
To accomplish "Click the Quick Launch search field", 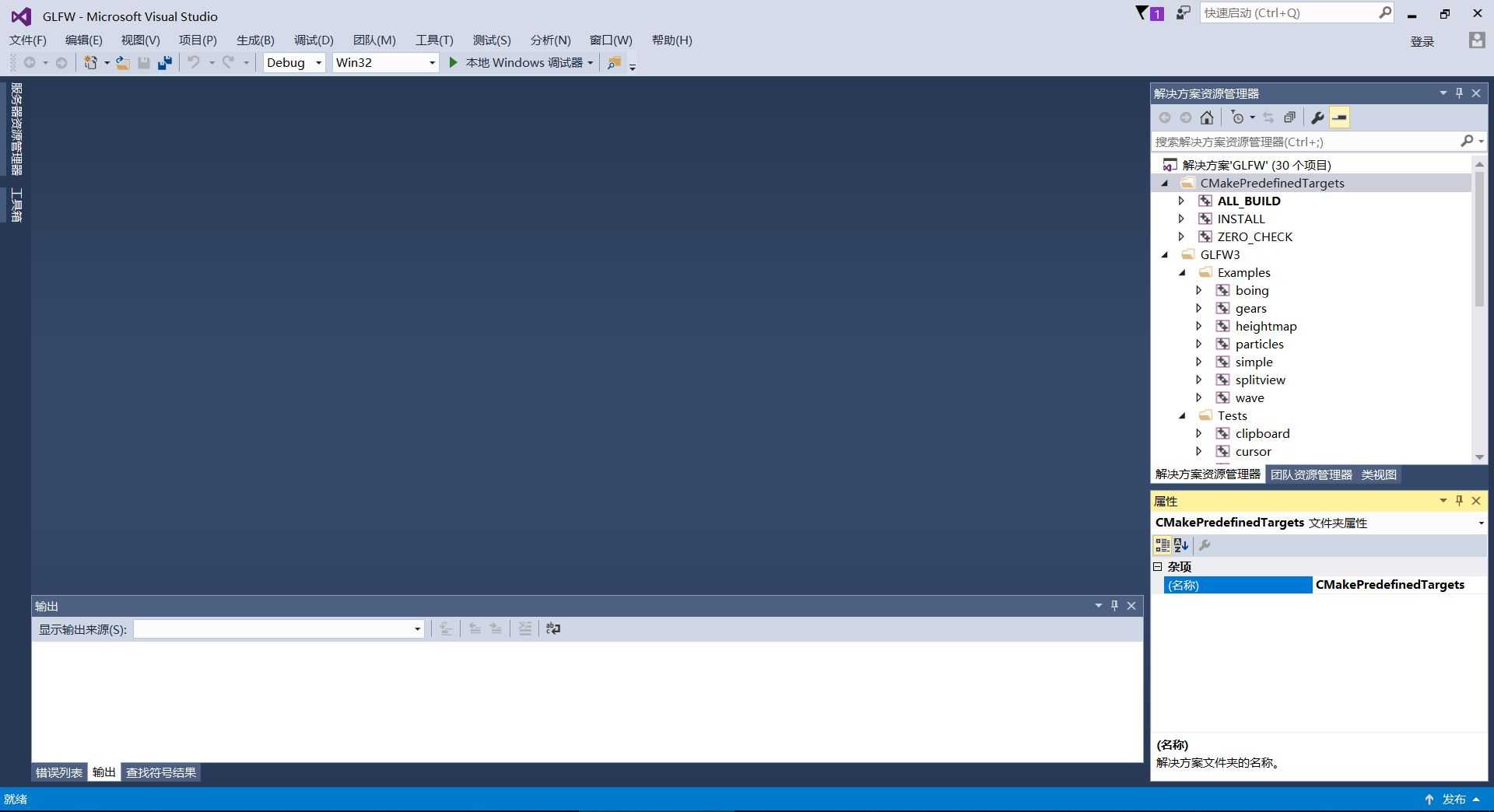I will coord(1297,13).
